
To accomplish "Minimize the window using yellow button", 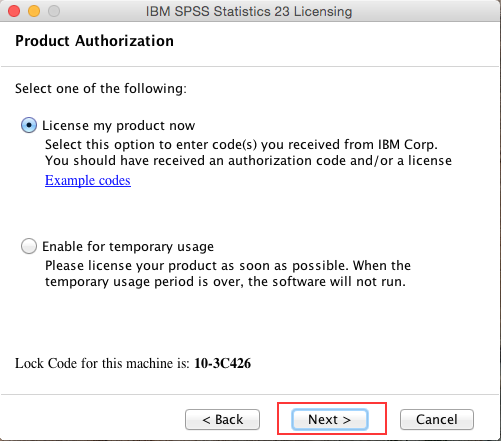I will [34, 11].
